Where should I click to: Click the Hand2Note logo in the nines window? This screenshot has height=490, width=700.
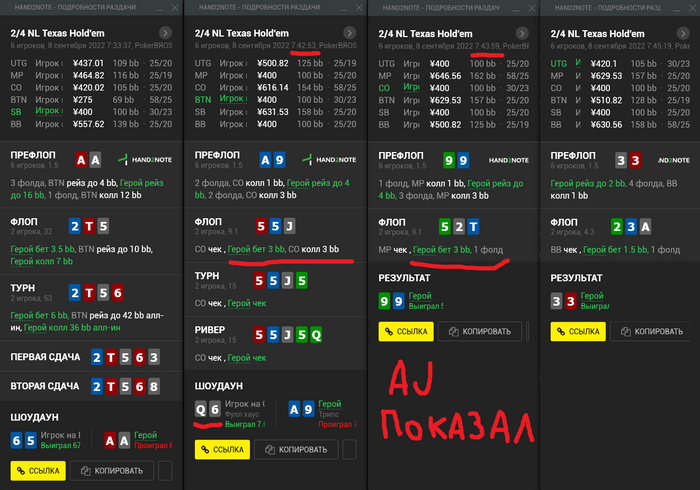[x=508, y=160]
